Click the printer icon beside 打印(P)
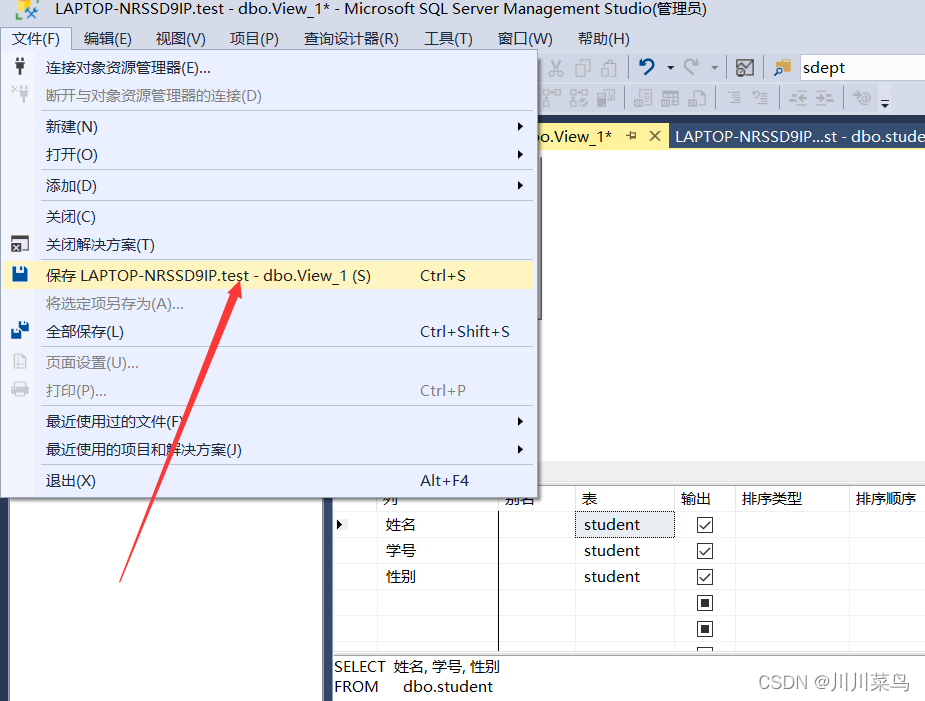 point(20,389)
